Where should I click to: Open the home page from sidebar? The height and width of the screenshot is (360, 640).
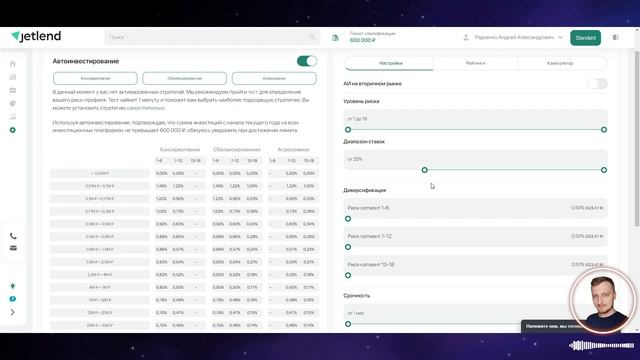13,64
